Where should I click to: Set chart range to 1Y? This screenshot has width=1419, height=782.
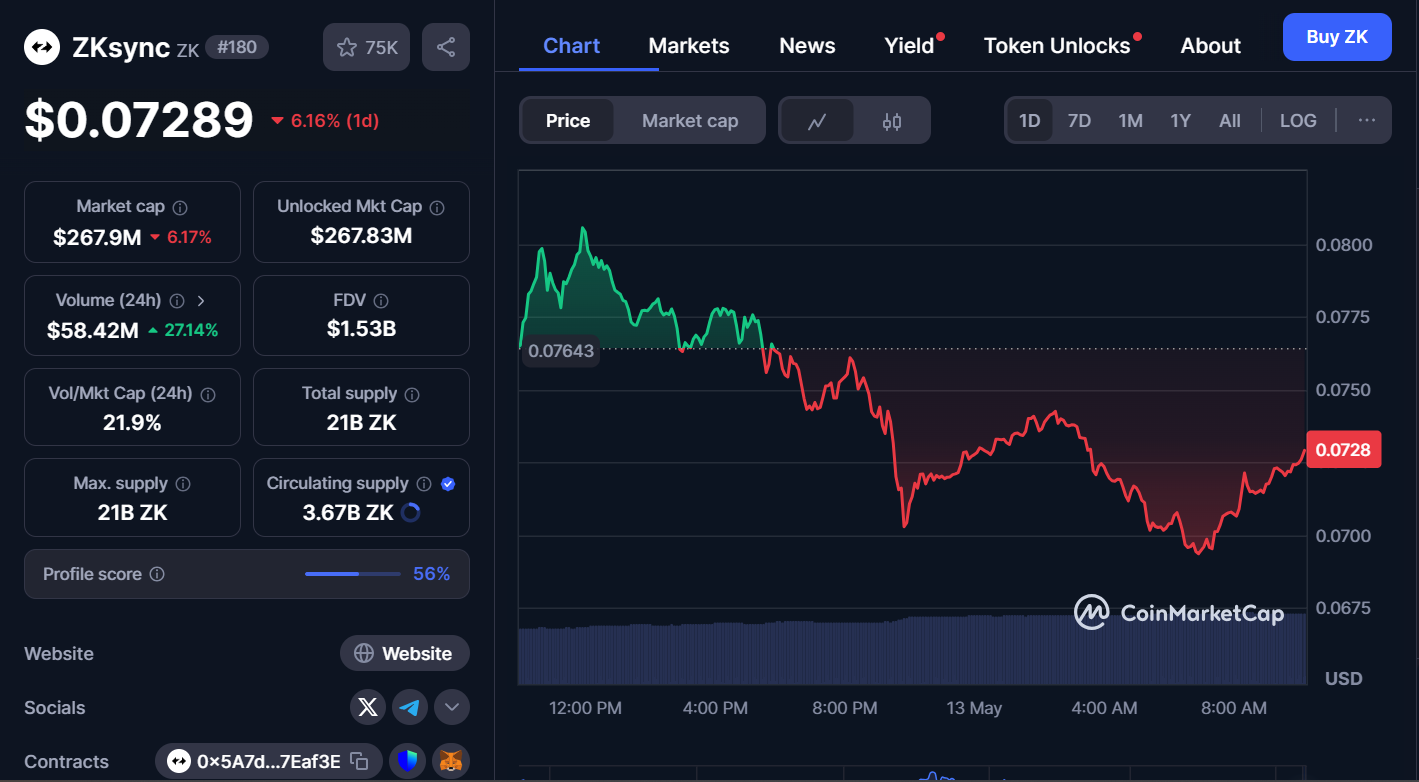1180,121
